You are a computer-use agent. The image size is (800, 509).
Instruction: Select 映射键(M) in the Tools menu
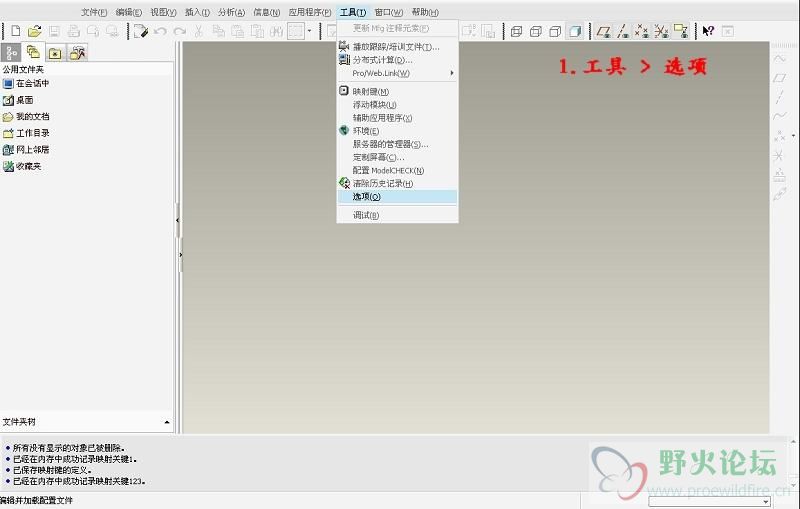coord(397,92)
